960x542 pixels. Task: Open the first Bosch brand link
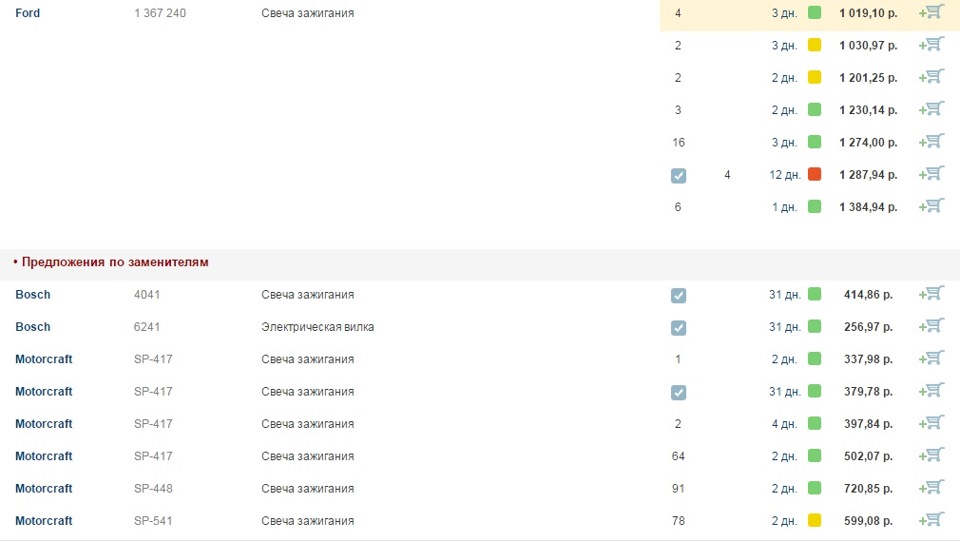click(x=33, y=295)
